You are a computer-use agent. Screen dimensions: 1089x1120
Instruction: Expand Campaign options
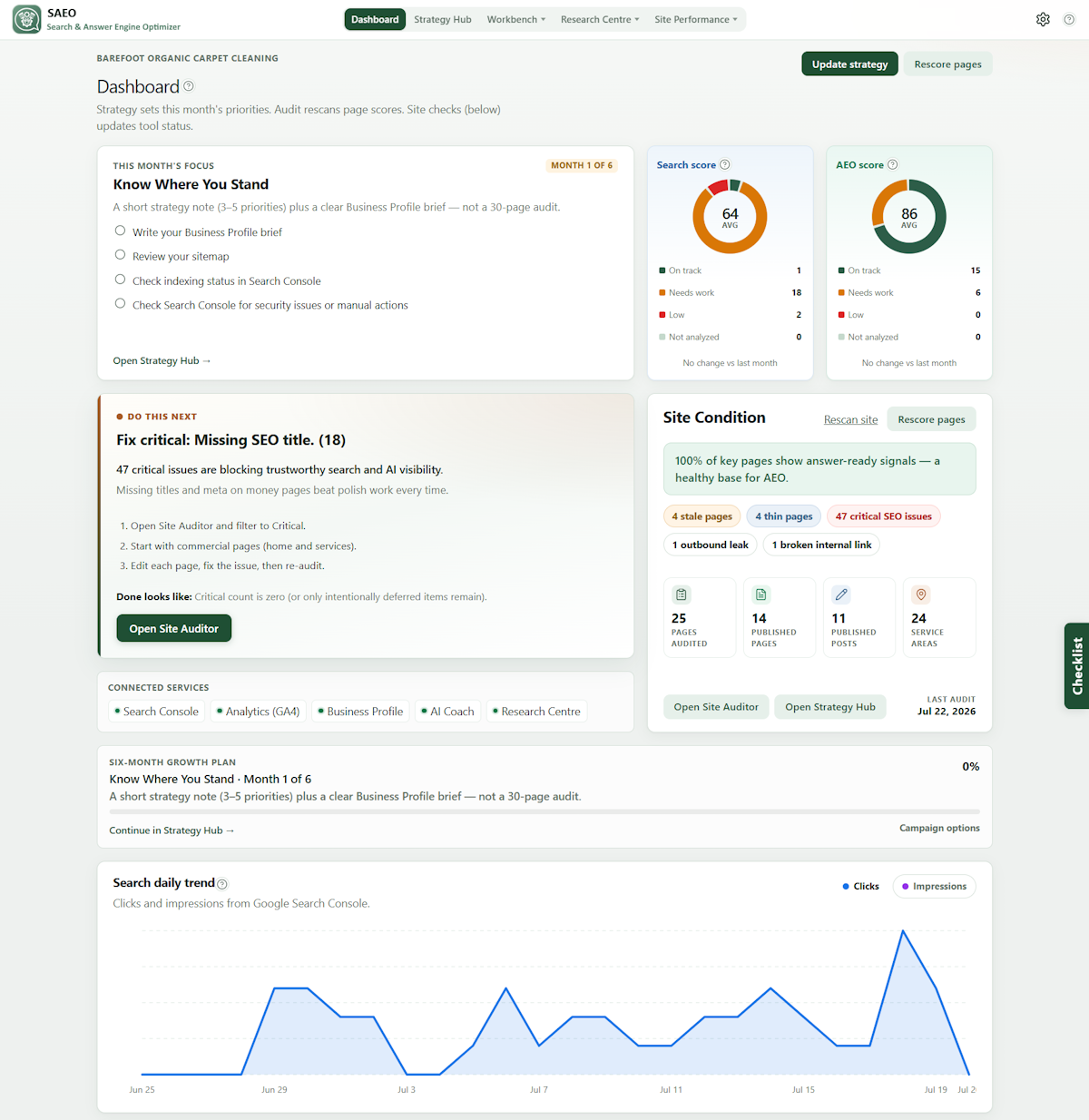[x=939, y=828]
